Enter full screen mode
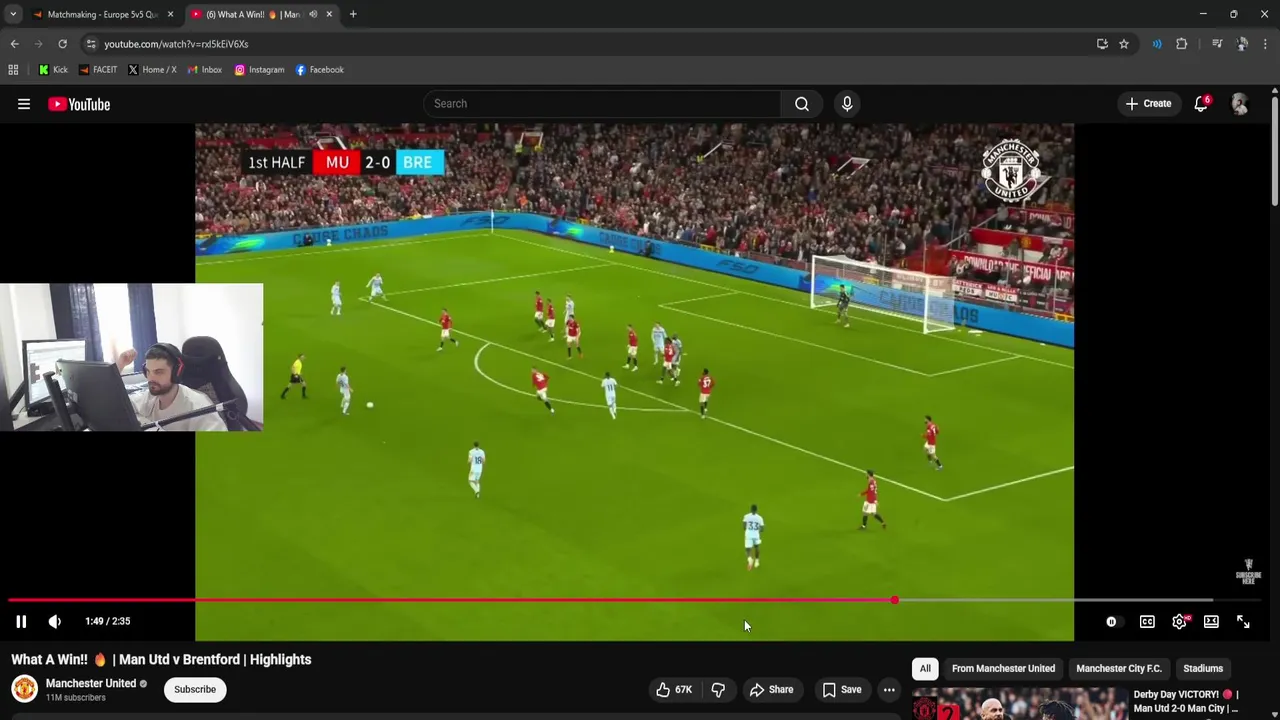The width and height of the screenshot is (1280, 720). [x=1243, y=622]
